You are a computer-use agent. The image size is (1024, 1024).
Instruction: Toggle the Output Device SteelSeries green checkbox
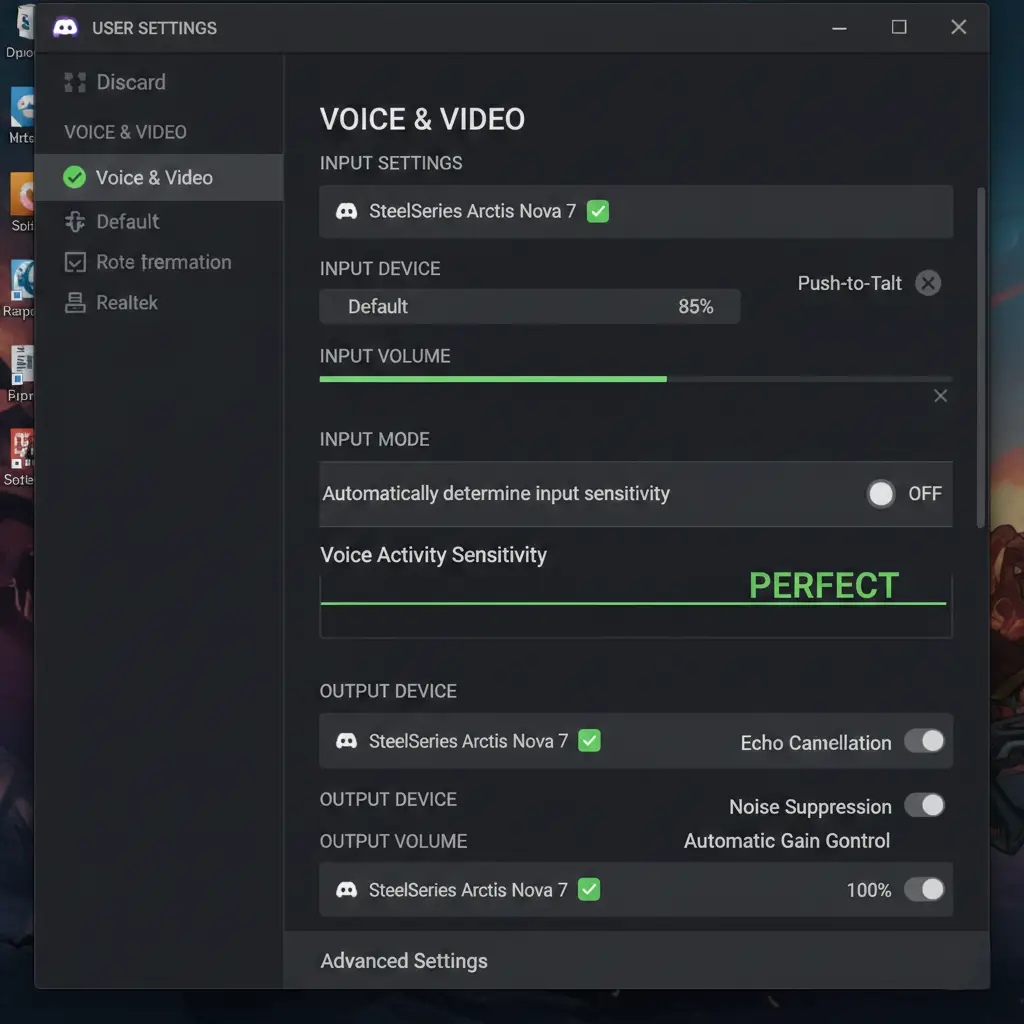coord(589,741)
